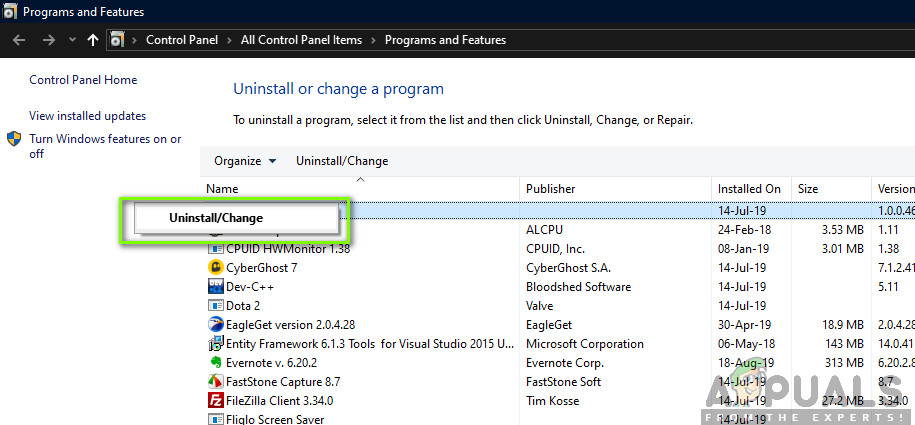Click the Evernote elephant icon
915x425 pixels.
pyautogui.click(x=215, y=363)
